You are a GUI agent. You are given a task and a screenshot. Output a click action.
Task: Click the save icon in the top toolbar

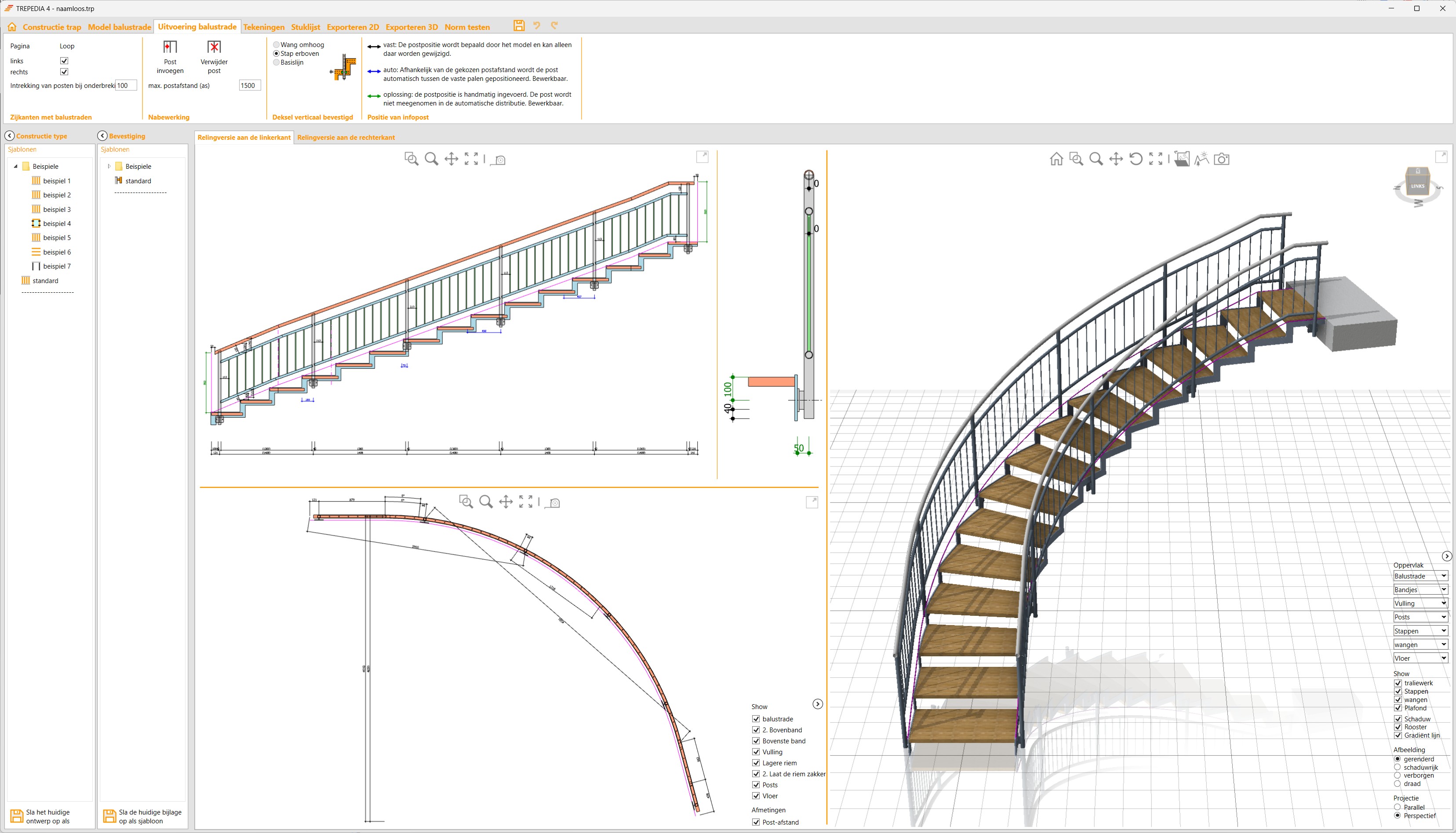tap(519, 25)
